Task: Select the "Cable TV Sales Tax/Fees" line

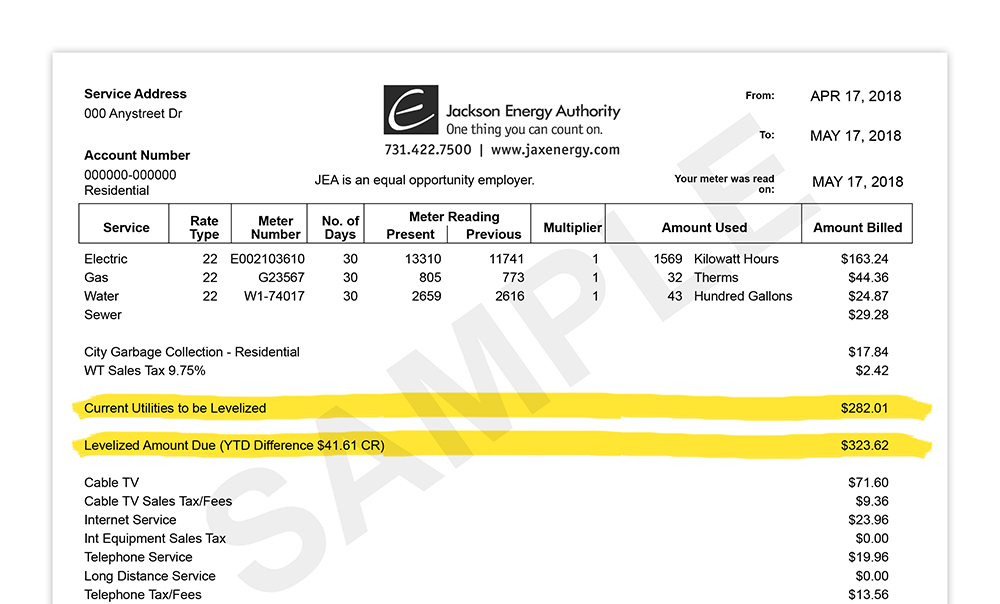Action: (158, 501)
